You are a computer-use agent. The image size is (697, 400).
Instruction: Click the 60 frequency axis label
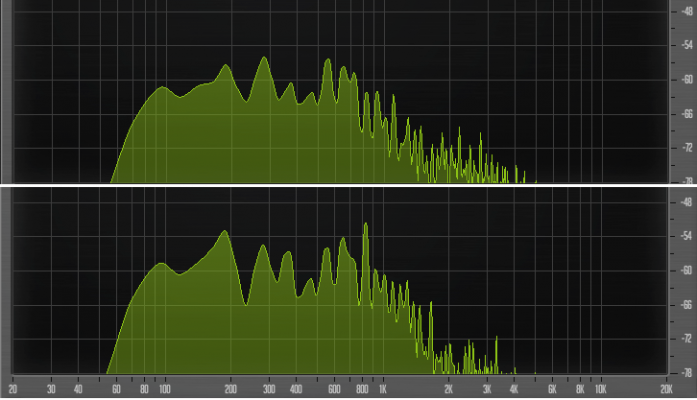tap(116, 389)
